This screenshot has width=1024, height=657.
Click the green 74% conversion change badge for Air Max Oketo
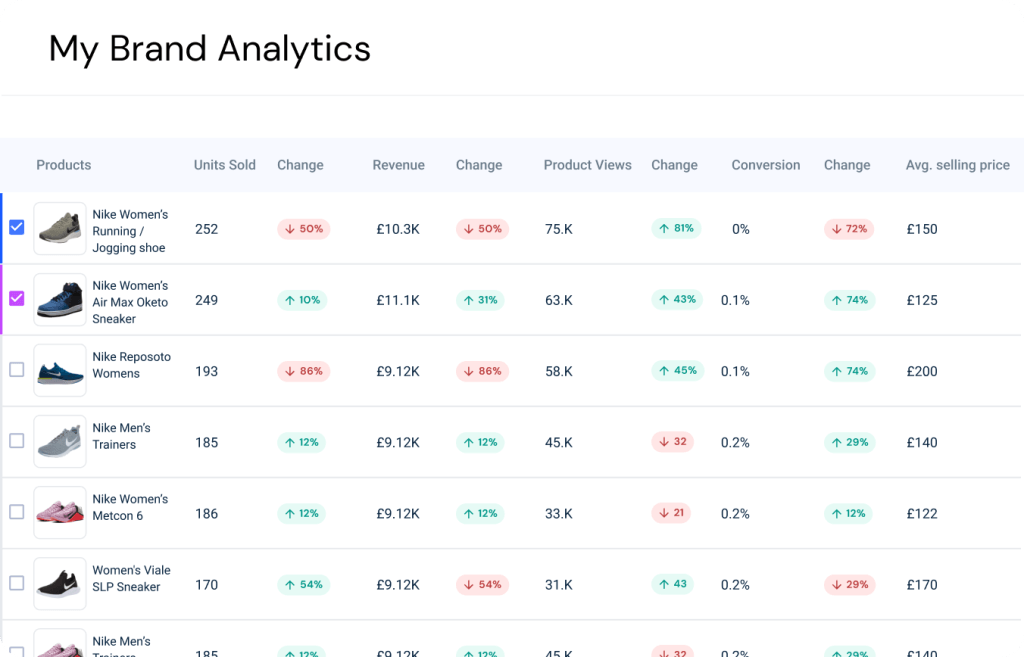pos(849,300)
